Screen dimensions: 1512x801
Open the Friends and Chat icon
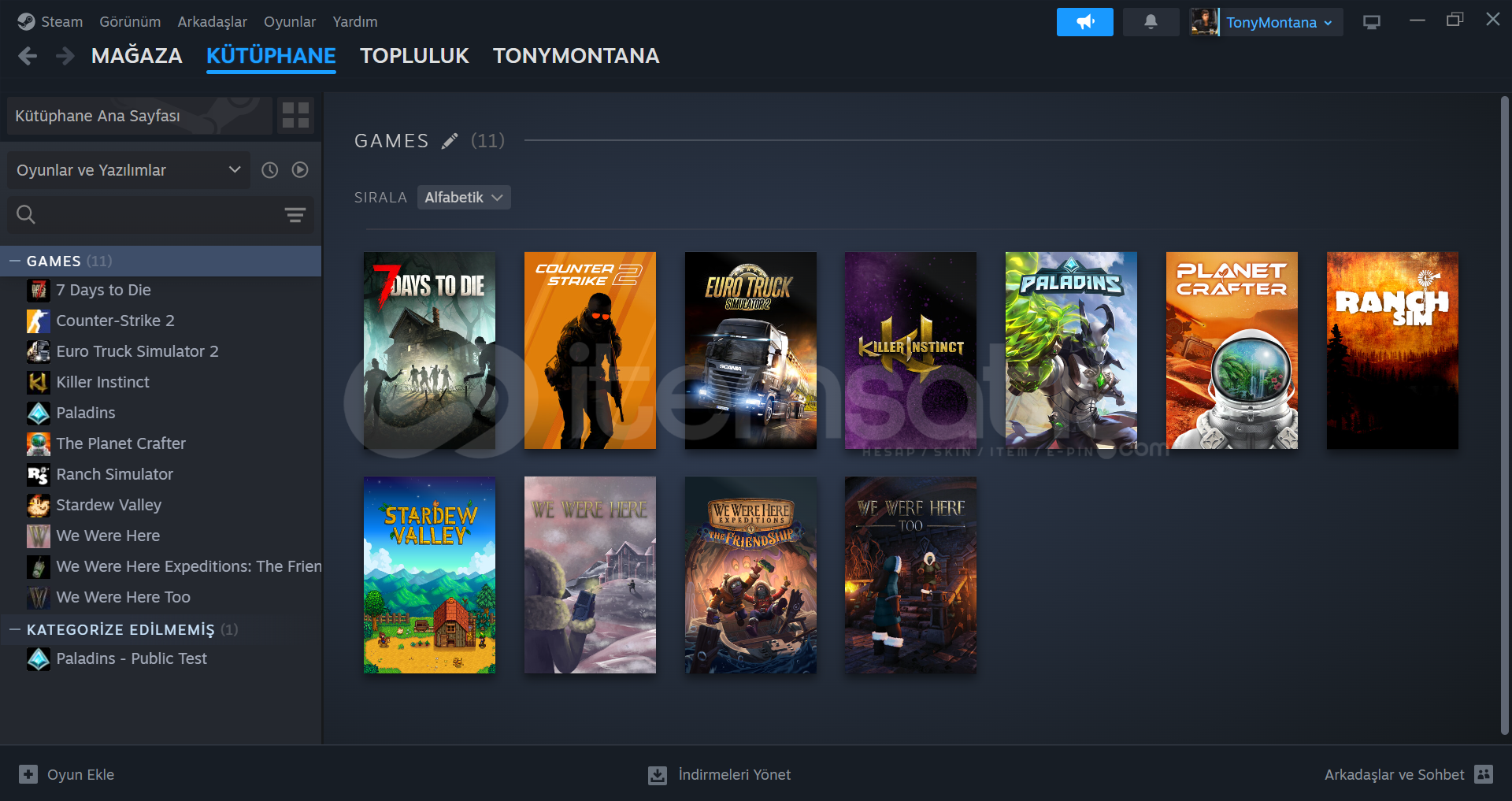point(1484,774)
